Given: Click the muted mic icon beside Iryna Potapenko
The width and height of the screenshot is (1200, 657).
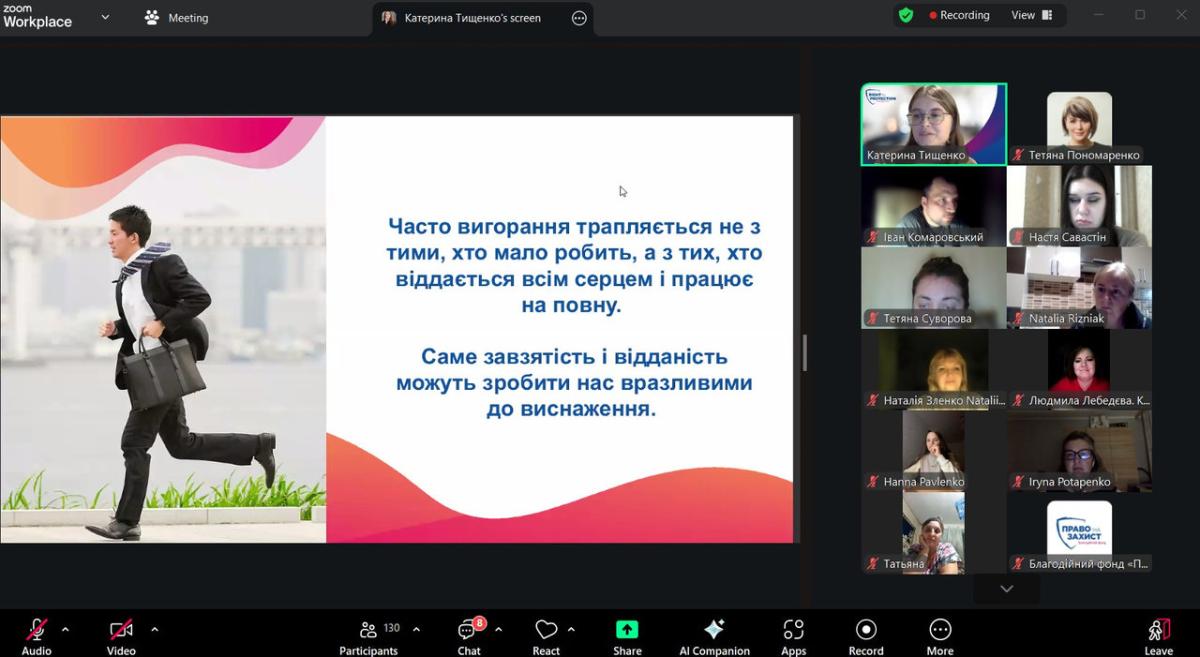Looking at the screenshot, I should click(x=1018, y=482).
